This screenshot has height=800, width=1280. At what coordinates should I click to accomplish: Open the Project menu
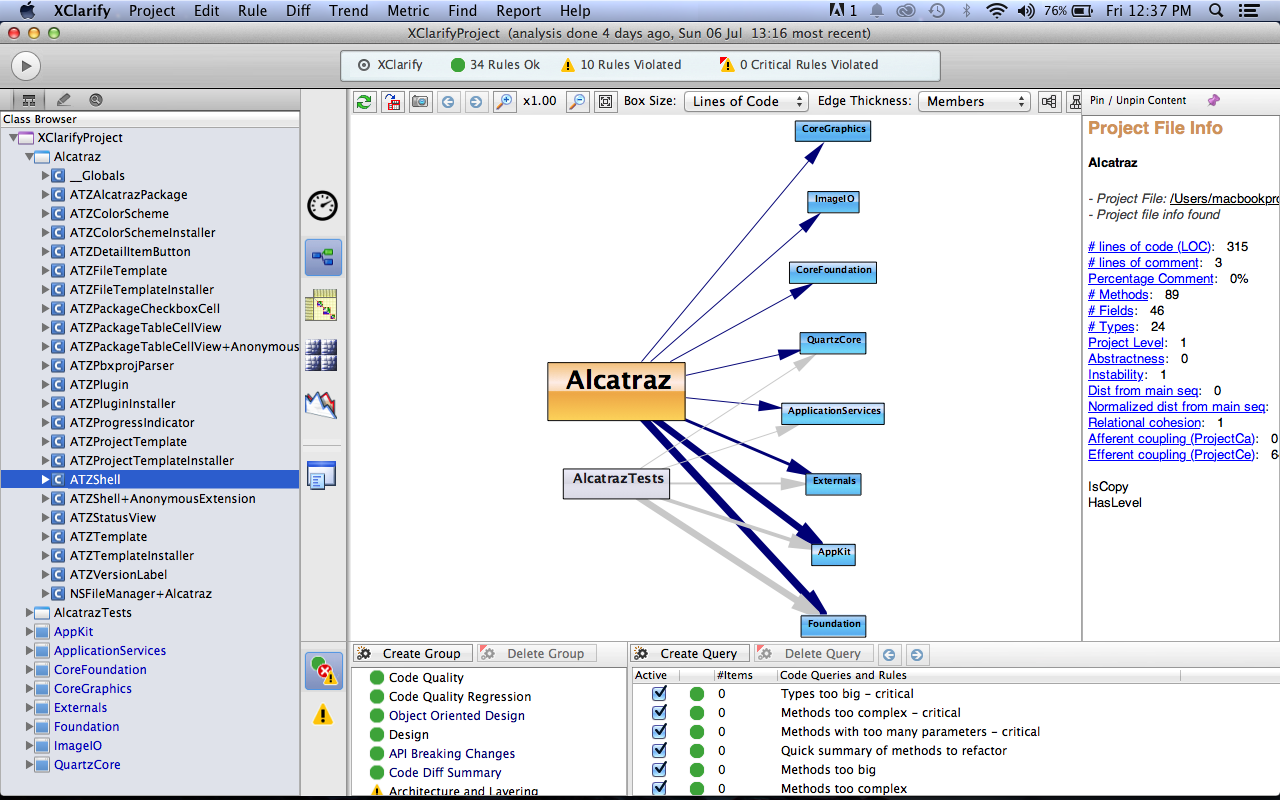[152, 11]
